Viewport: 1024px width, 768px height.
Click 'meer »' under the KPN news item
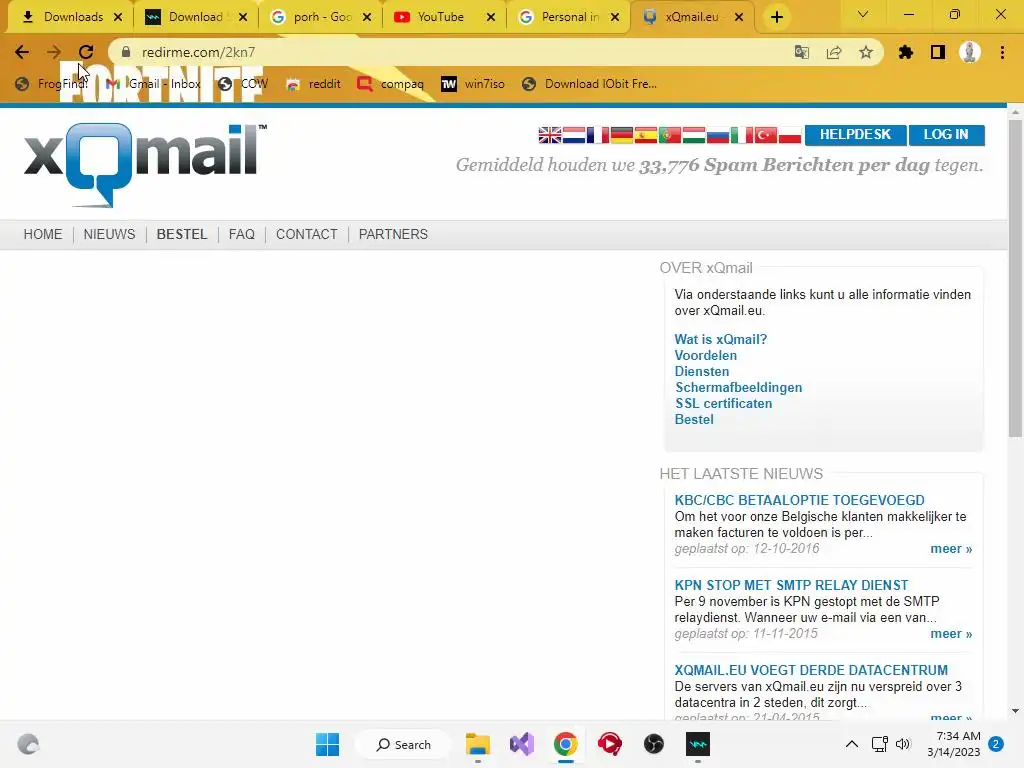pyautogui.click(x=951, y=633)
